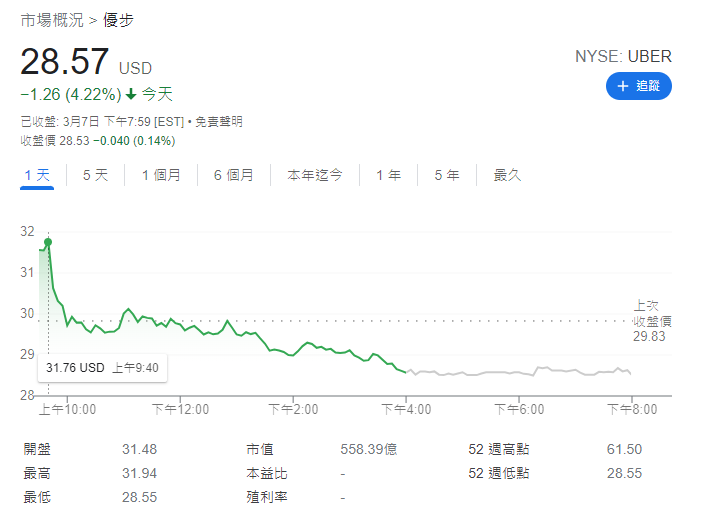Click the 最高 value 31.94
Screen dimensions: 708x516
pyautogui.click(x=140, y=474)
